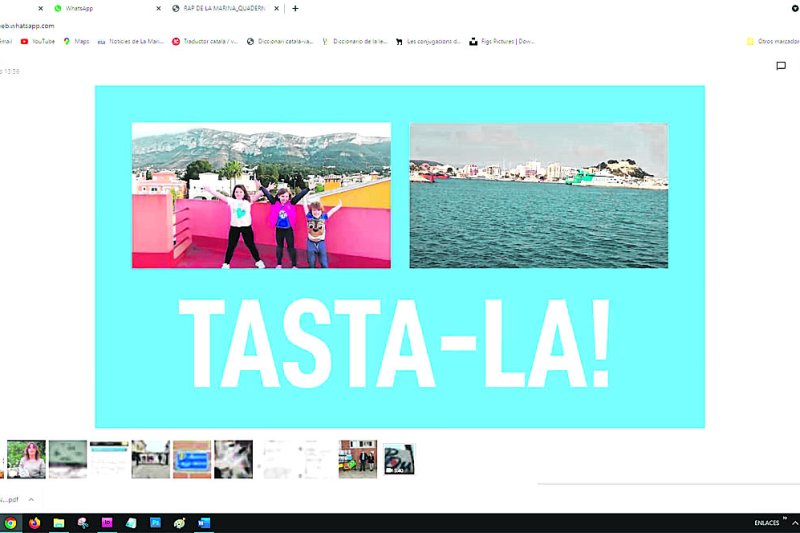The width and height of the screenshot is (800, 533).
Task: Open a new browser tab
Action: pyautogui.click(x=295, y=8)
